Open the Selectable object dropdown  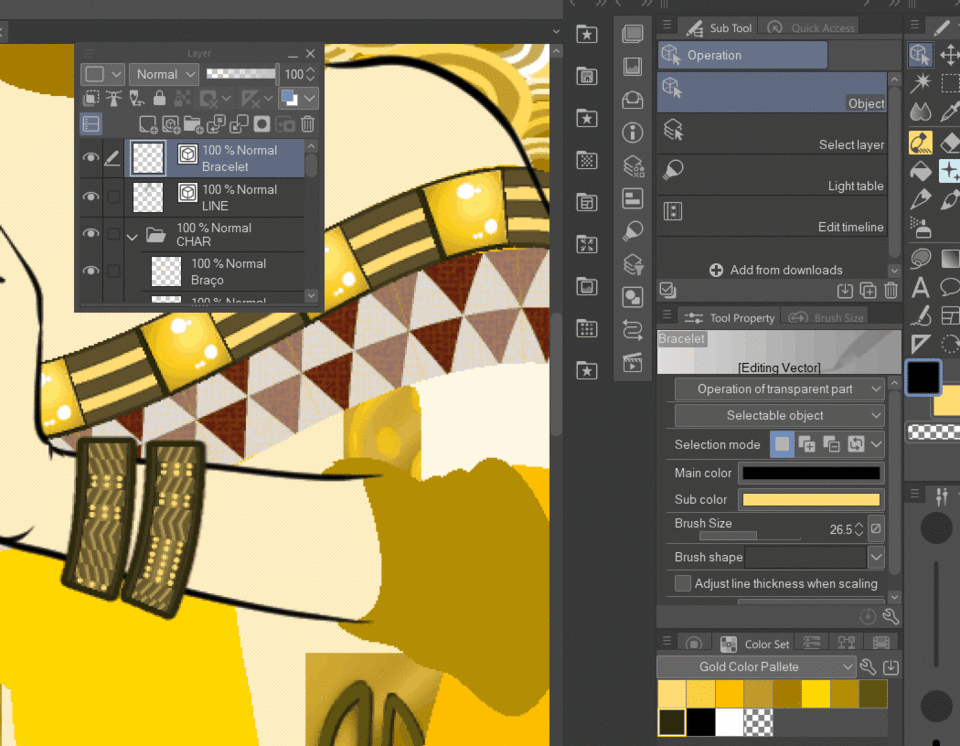coord(779,415)
